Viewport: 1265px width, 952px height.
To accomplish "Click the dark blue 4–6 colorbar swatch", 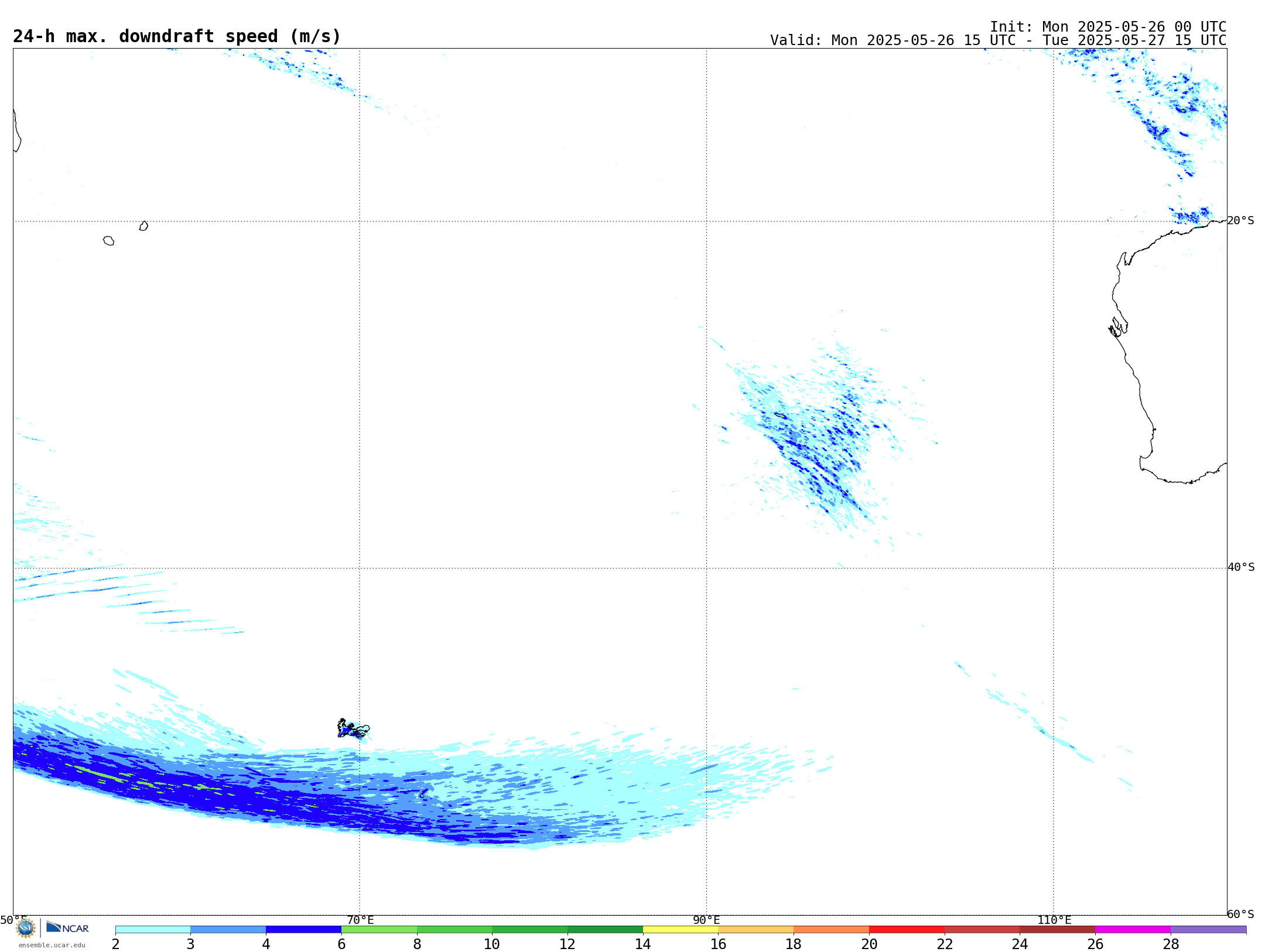I will 304,930.
